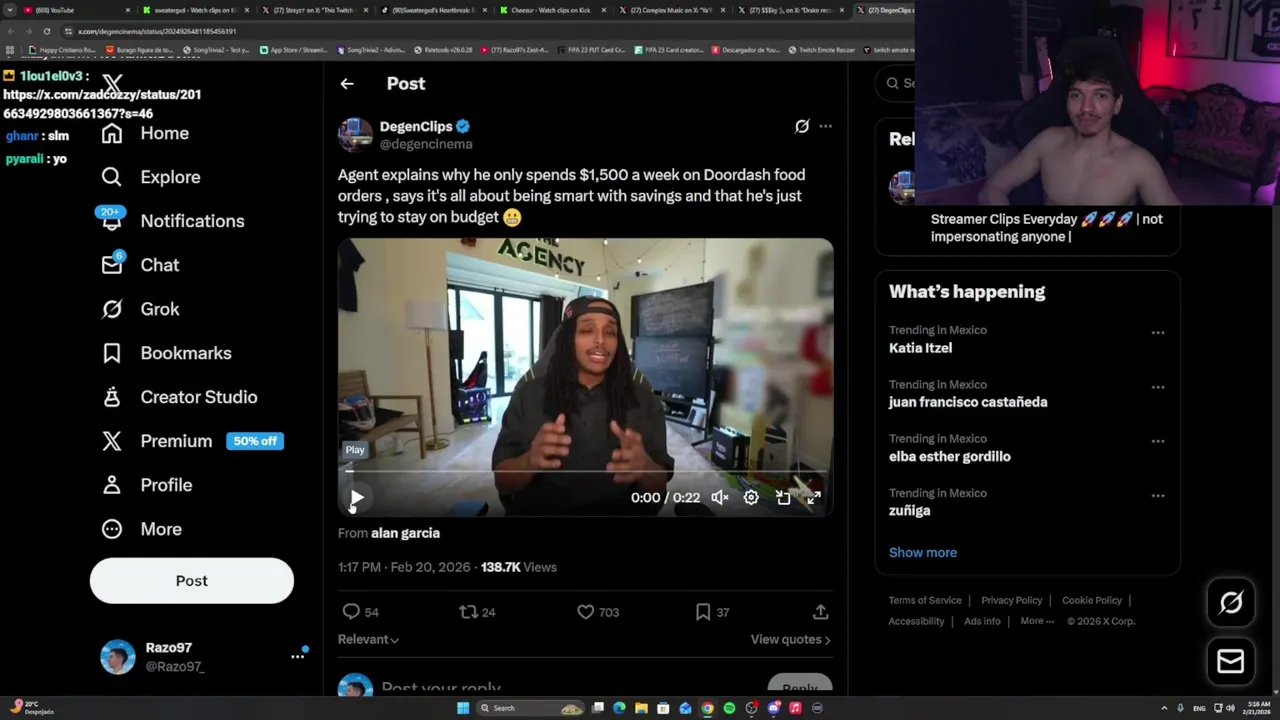Viewport: 1280px width, 720px height.
Task: Expand the footer More ··· menu
Action: point(1037,621)
